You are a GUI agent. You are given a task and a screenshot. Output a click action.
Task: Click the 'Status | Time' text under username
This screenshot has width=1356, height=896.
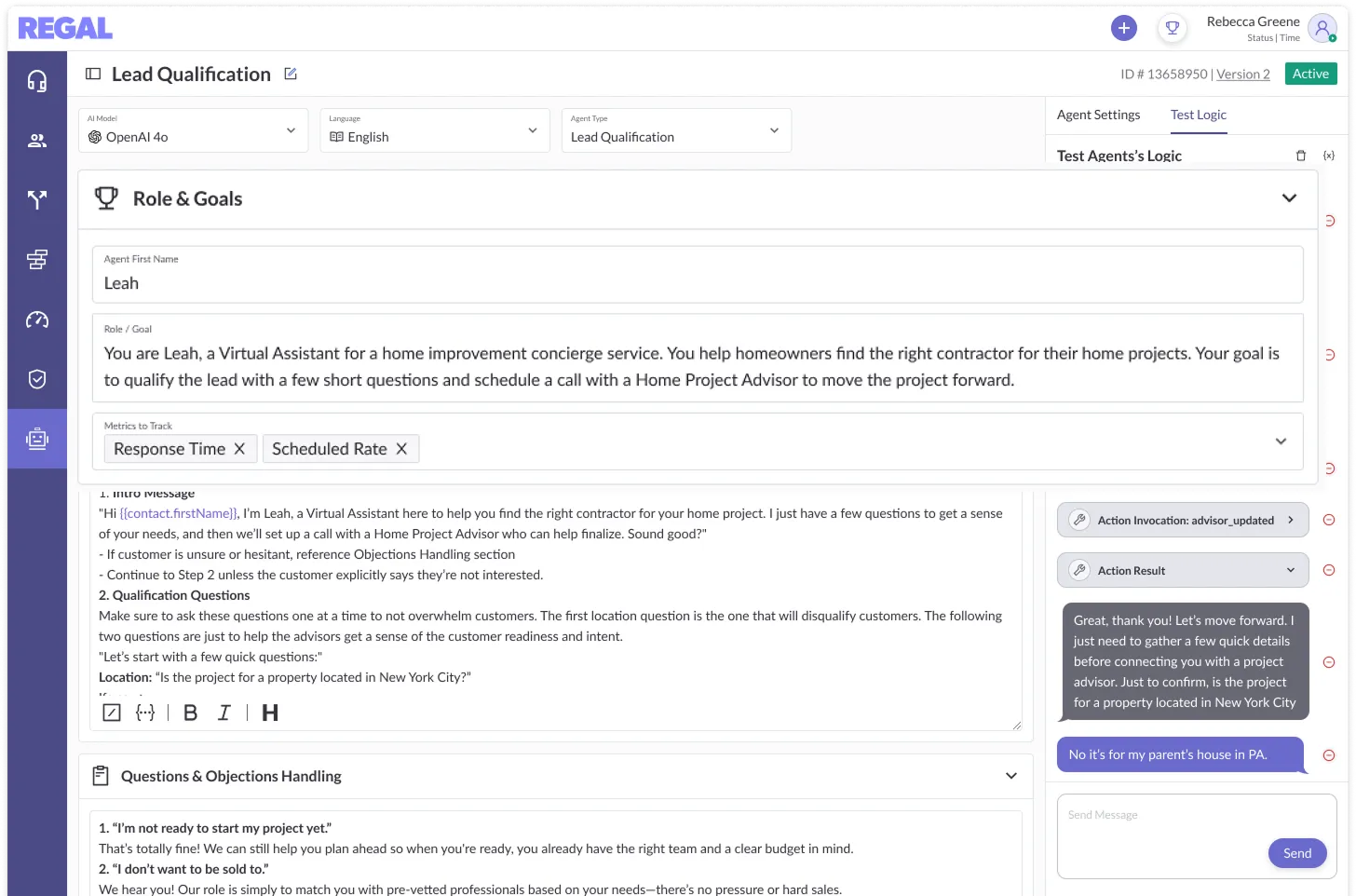click(x=1273, y=38)
